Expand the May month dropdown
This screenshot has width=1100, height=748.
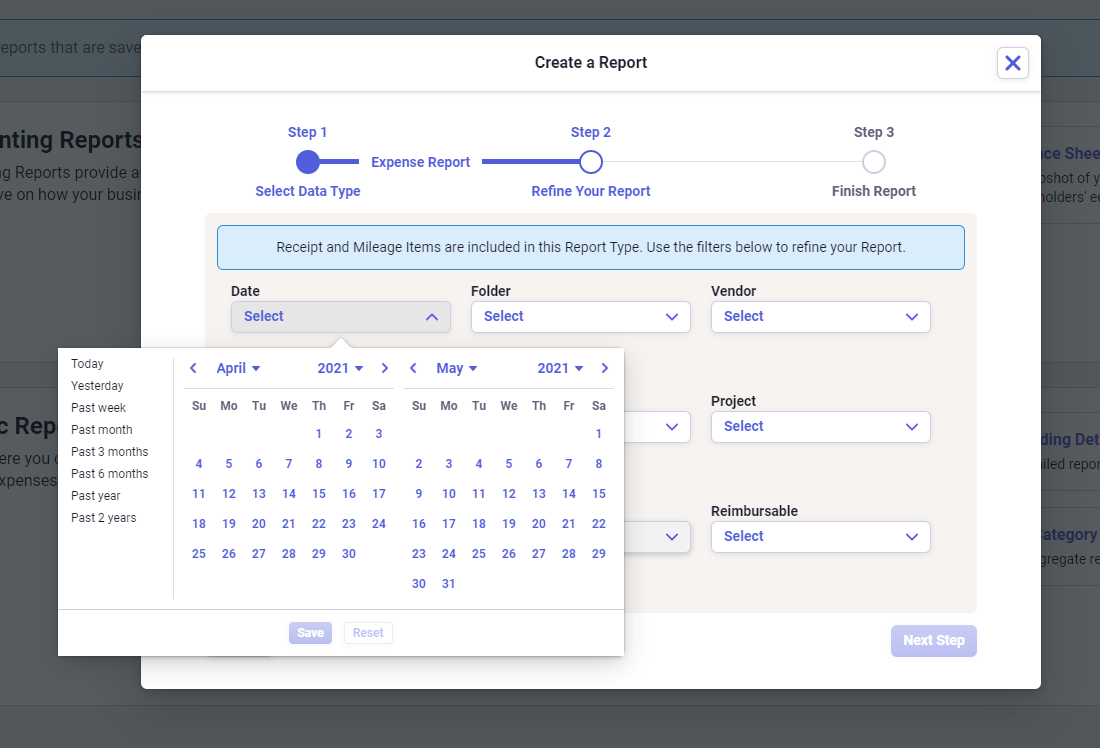pos(457,368)
